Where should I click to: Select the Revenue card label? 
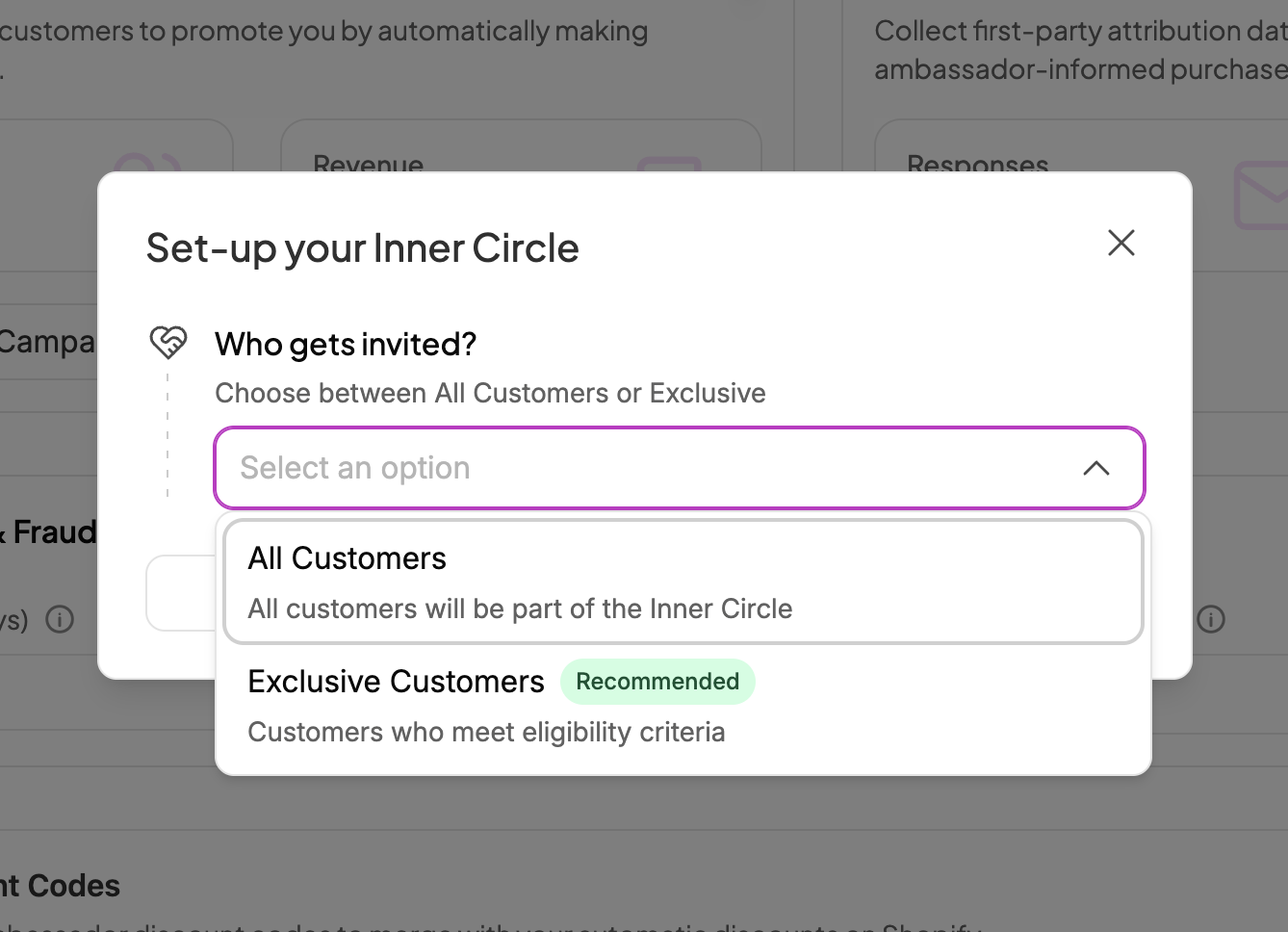(x=369, y=164)
